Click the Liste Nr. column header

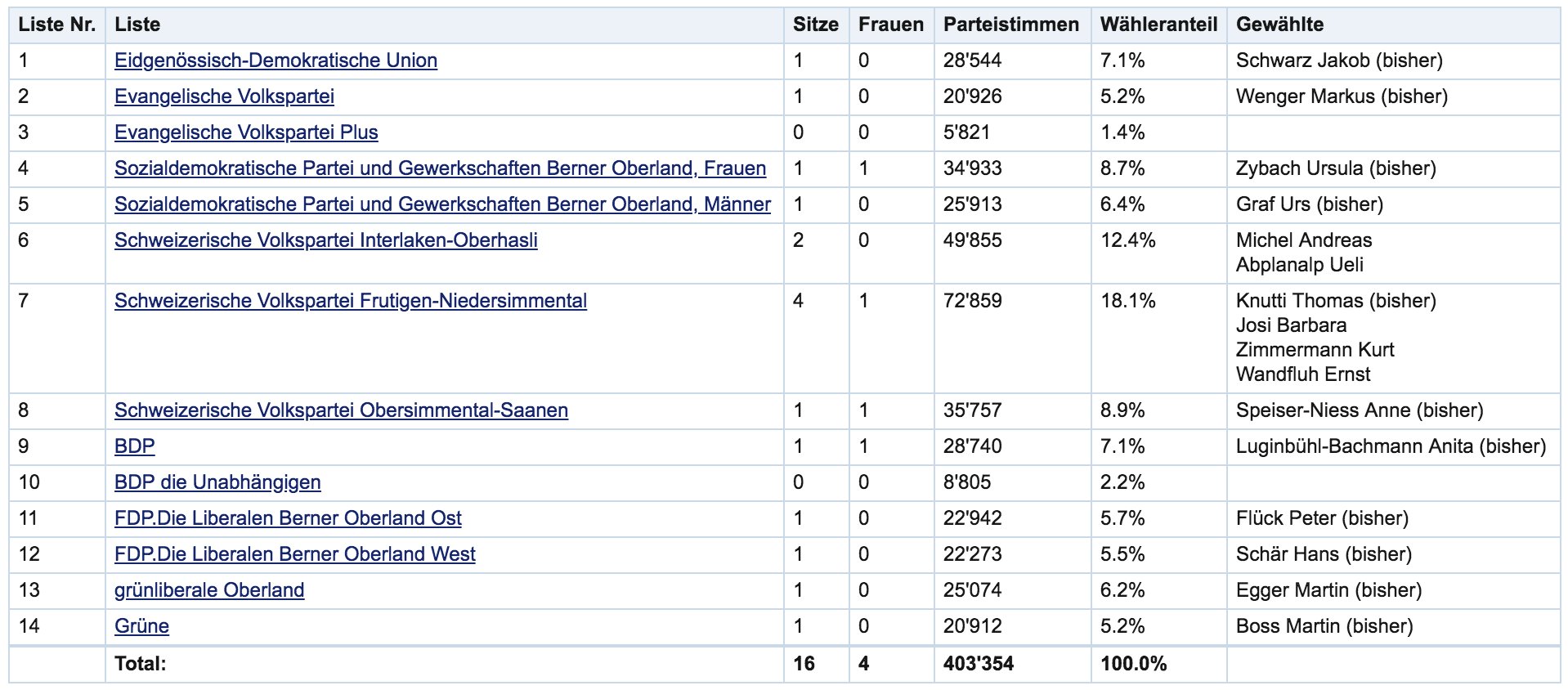[x=57, y=25]
